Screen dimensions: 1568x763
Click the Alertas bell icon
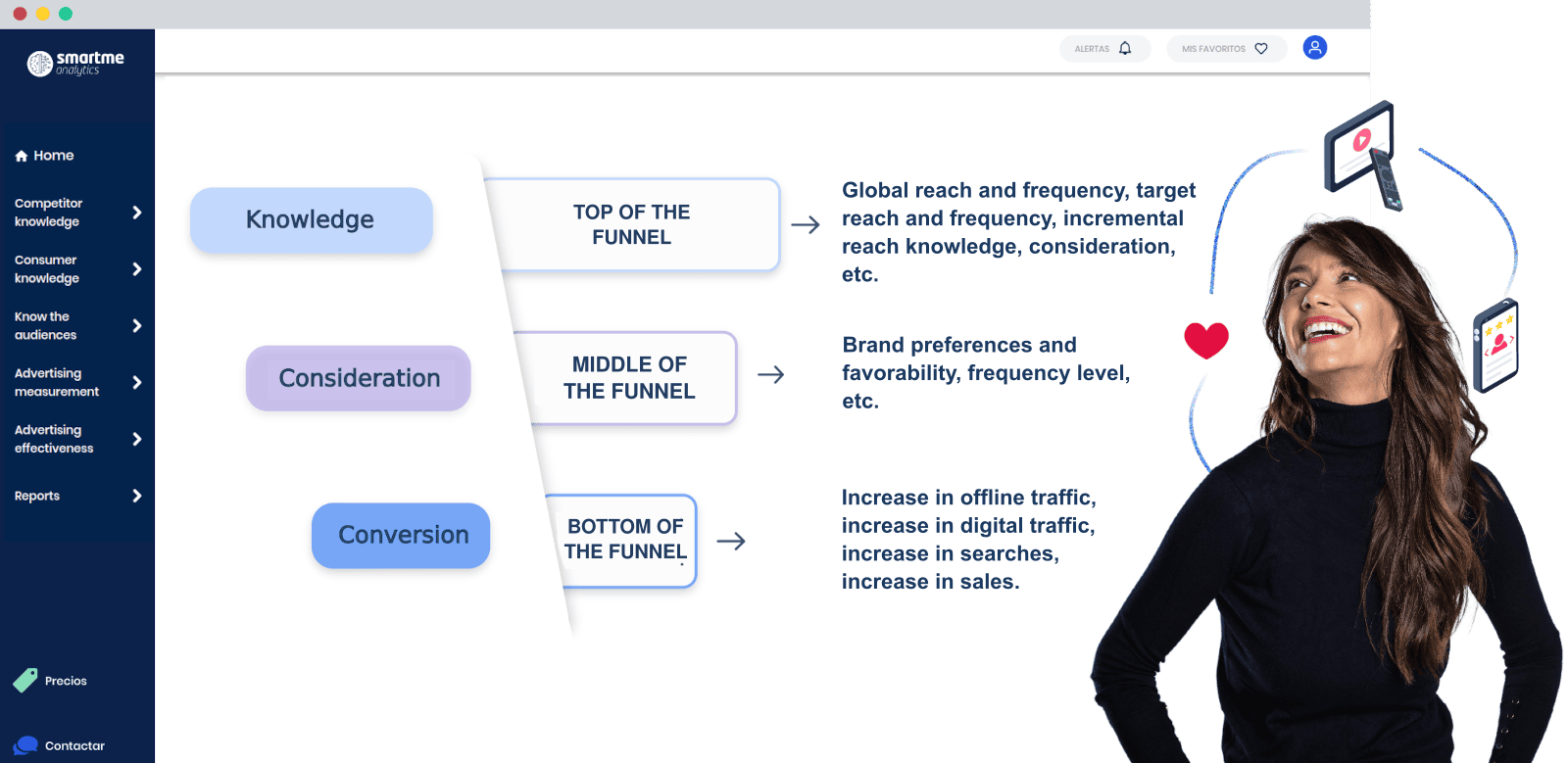pos(1125,48)
